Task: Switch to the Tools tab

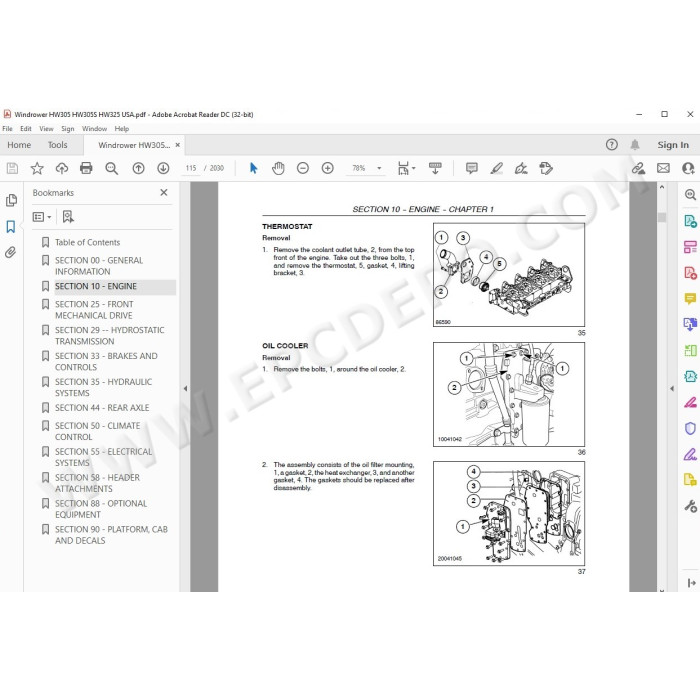Action: click(x=58, y=145)
